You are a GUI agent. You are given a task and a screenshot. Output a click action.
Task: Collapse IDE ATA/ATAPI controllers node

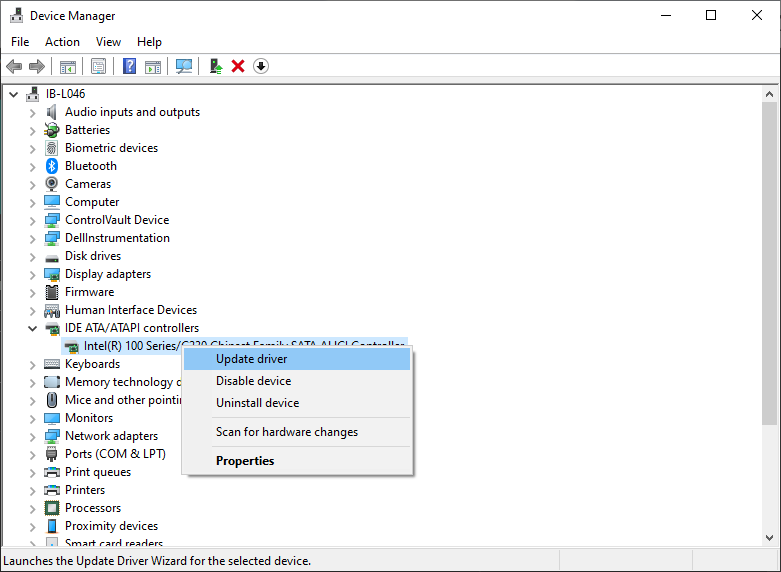point(33,328)
